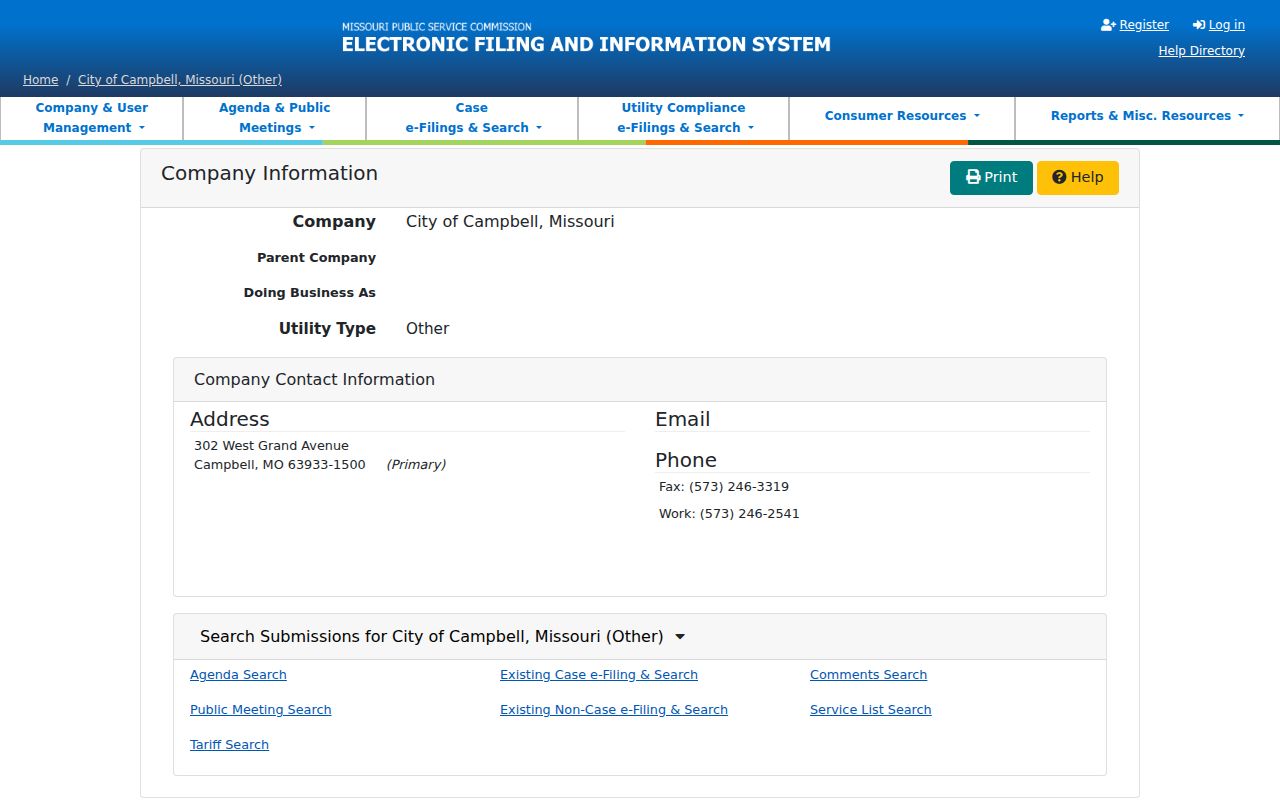Expand Utility Compliance e-Filings & Search menu
The width and height of the screenshot is (1280, 800).
(683, 118)
